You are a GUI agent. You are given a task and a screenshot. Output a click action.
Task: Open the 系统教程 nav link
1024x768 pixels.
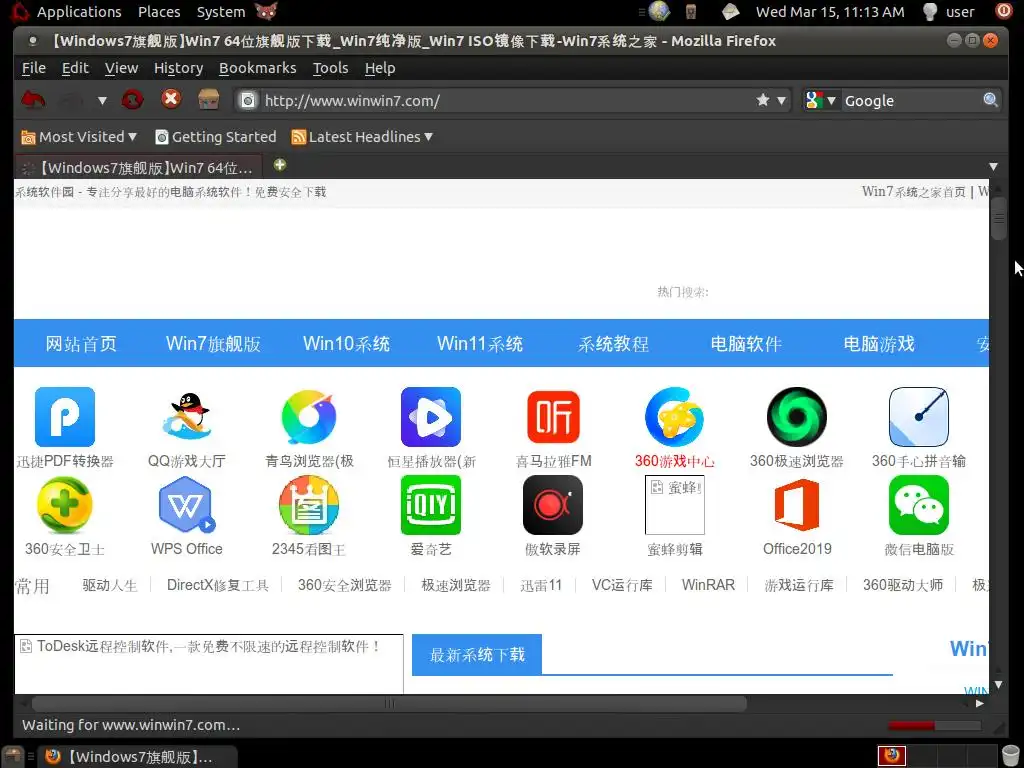(x=613, y=344)
